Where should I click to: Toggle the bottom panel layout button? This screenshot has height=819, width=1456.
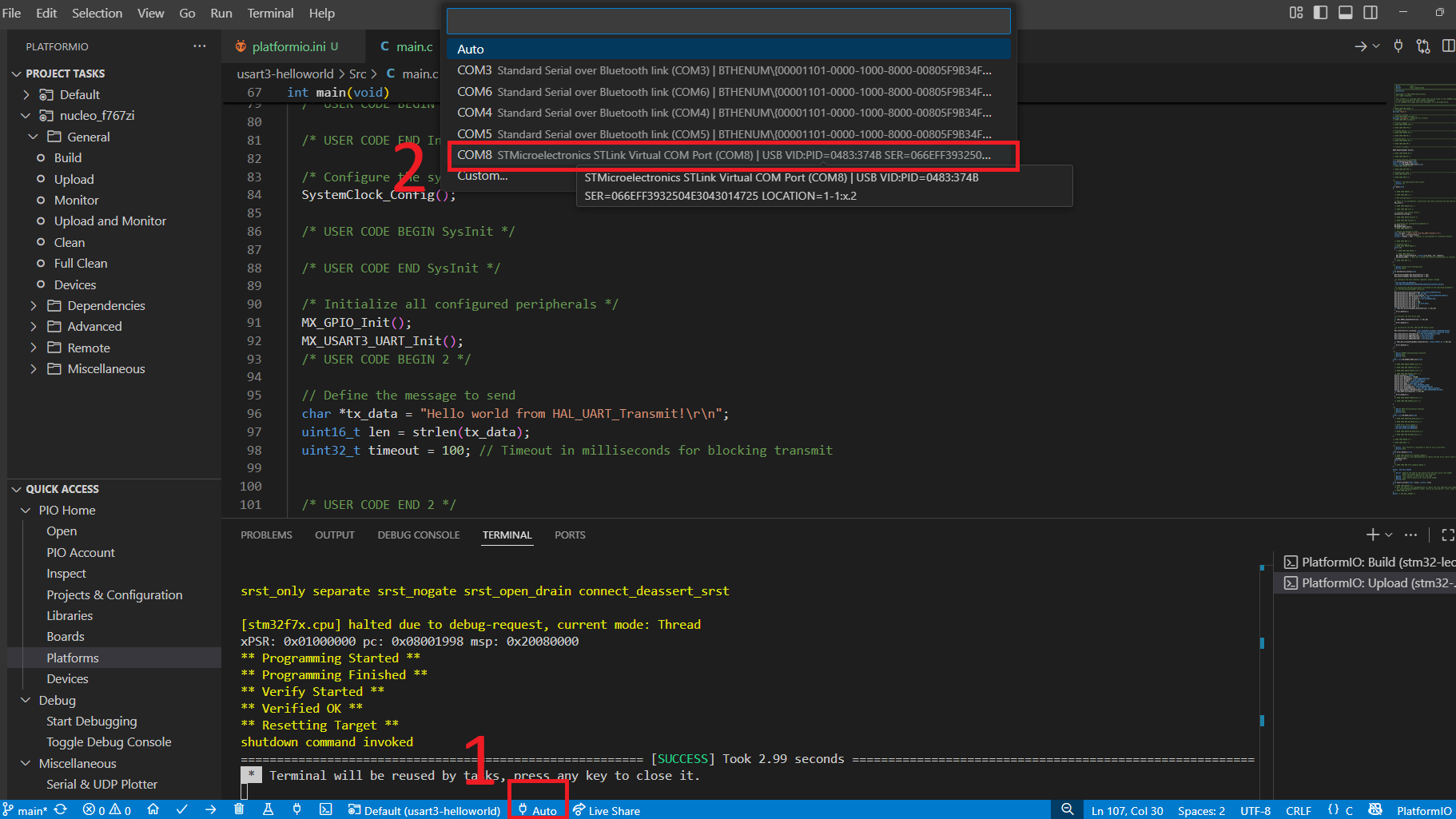(x=1346, y=13)
